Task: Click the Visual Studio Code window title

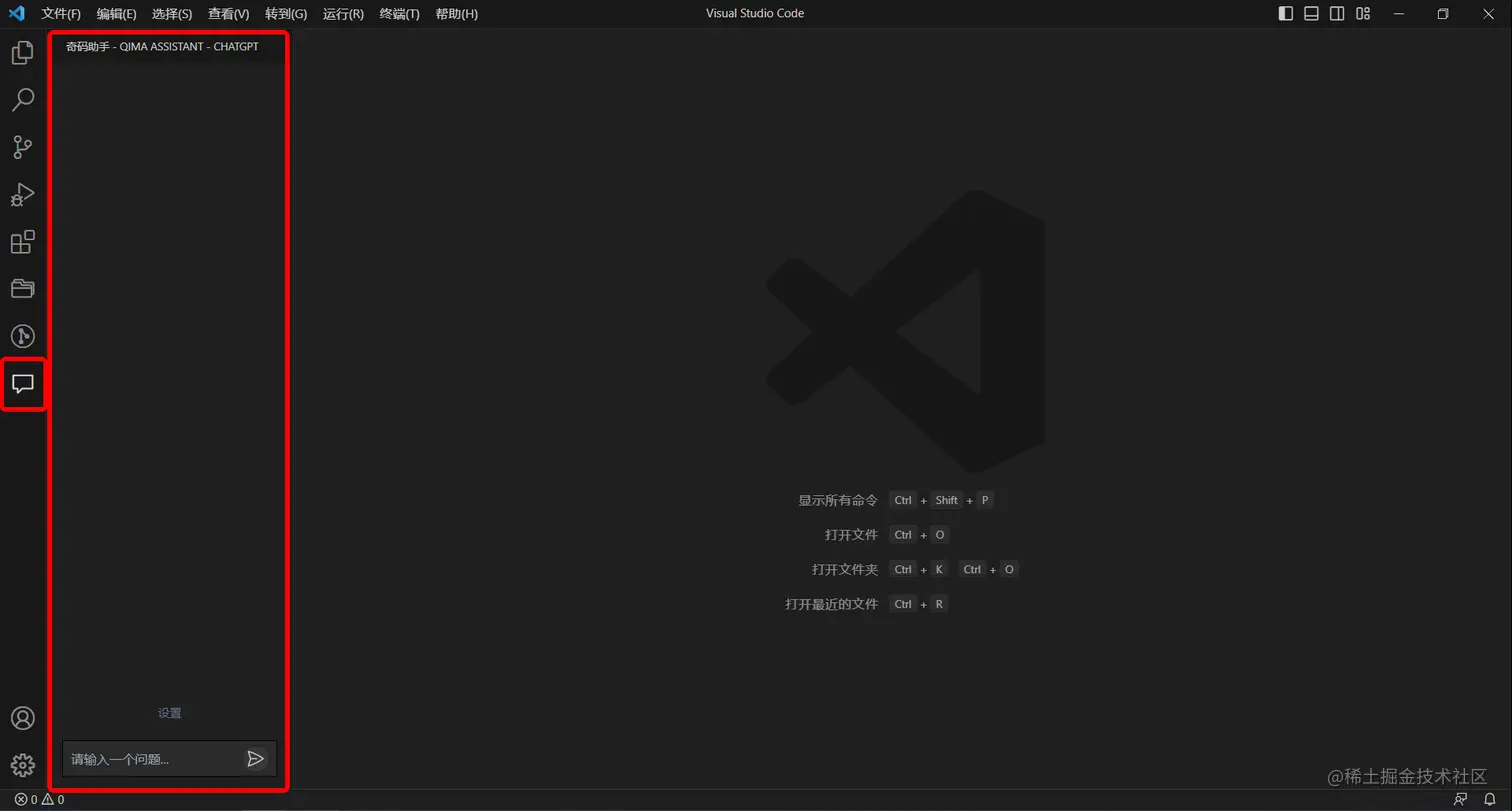Action: [x=755, y=13]
